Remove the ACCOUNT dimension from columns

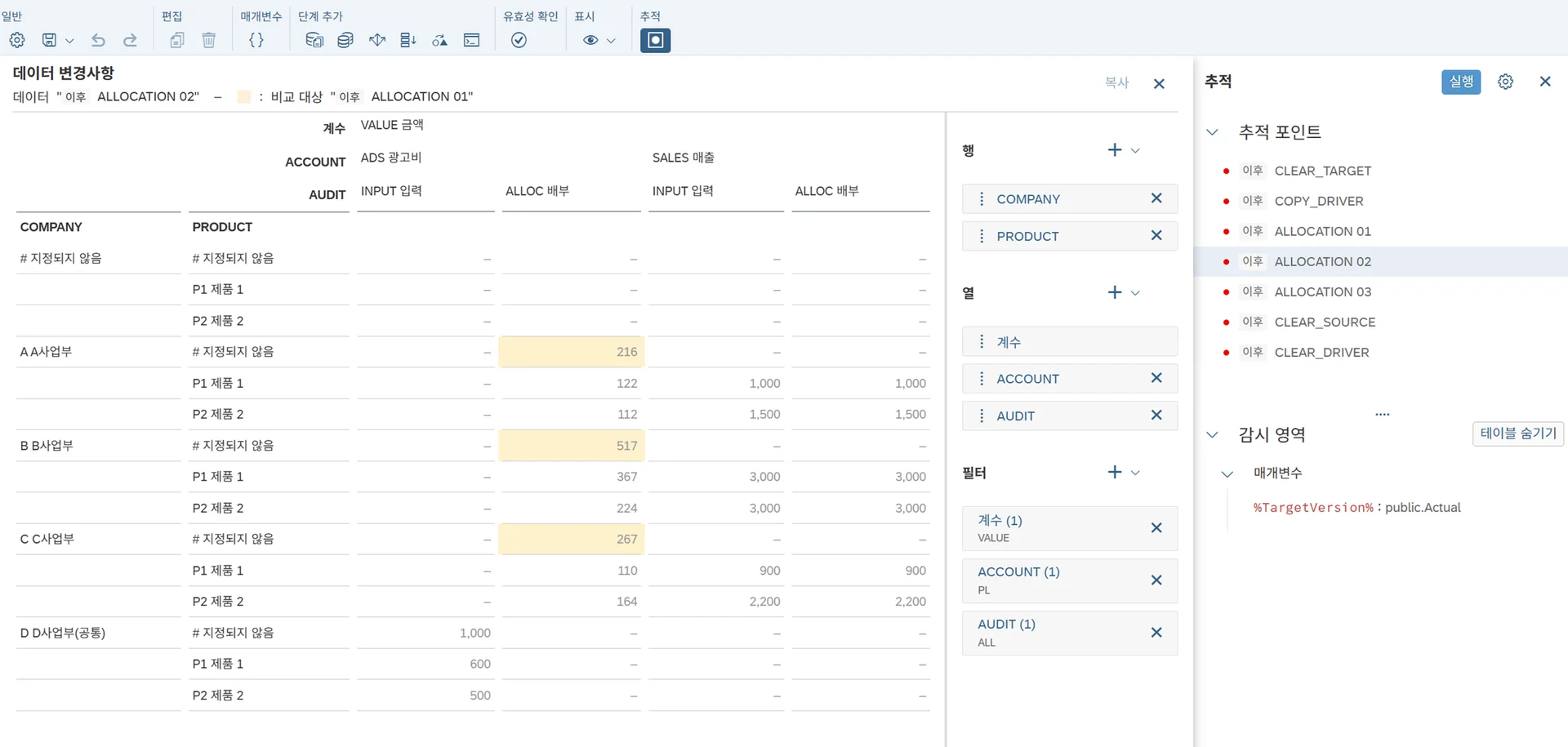pos(1156,378)
